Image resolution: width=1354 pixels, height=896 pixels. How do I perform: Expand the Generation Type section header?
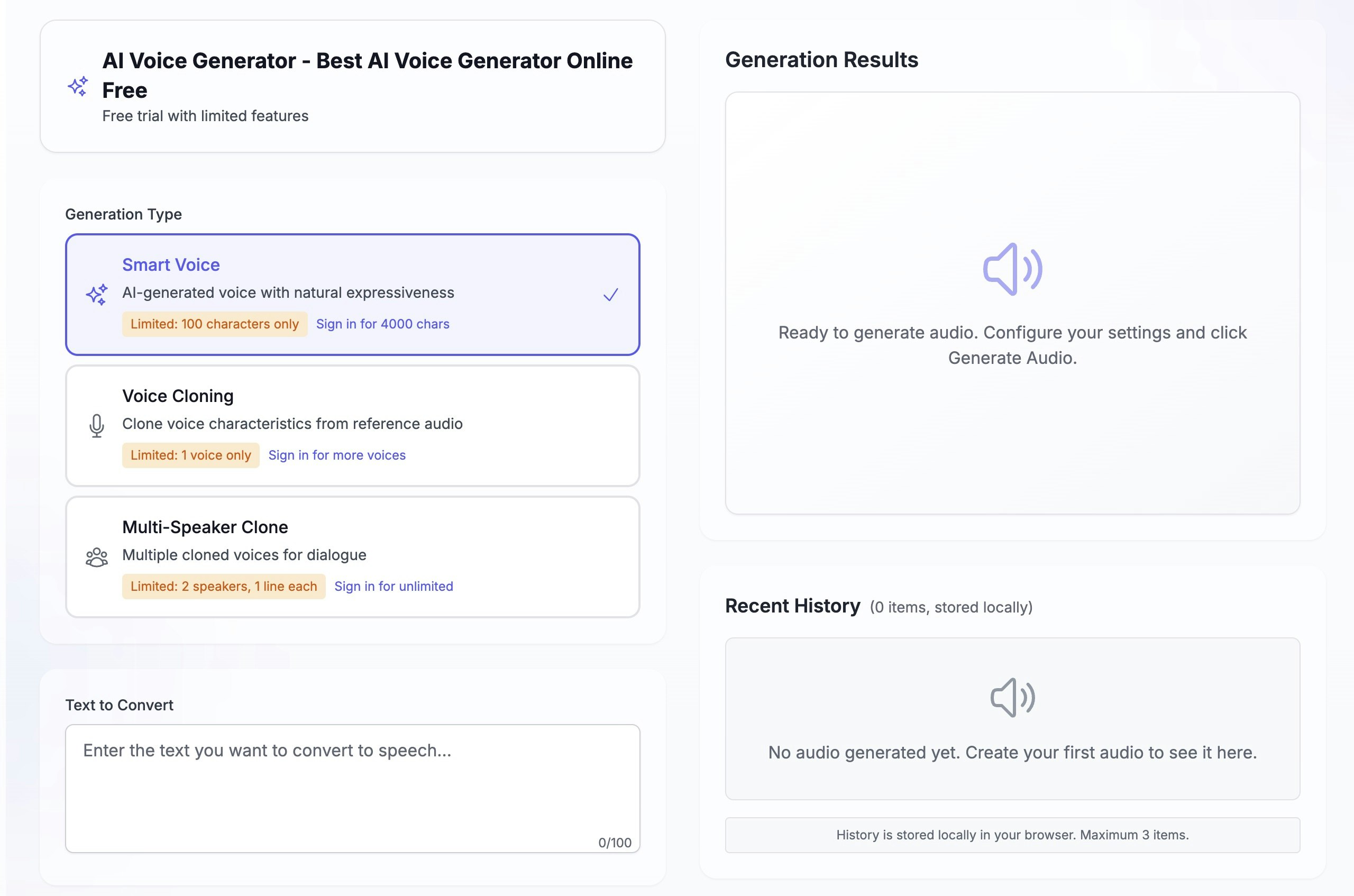[x=123, y=214]
